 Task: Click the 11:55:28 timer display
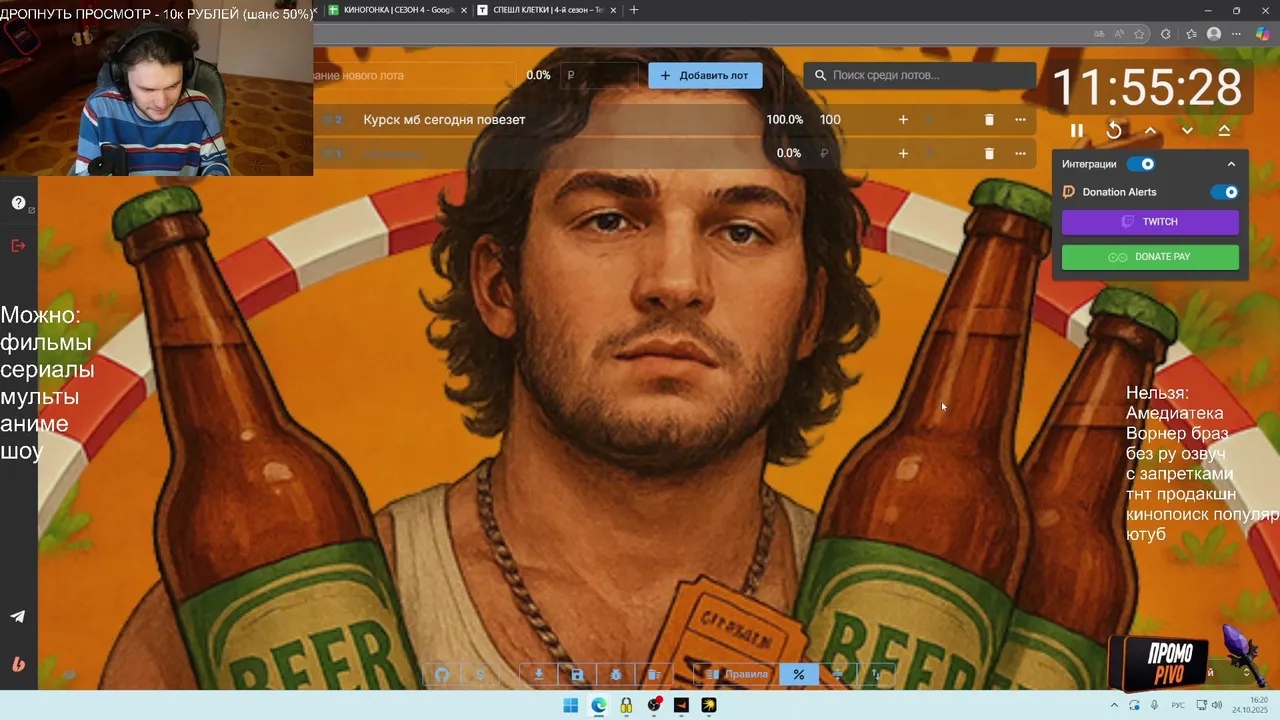coord(1147,88)
